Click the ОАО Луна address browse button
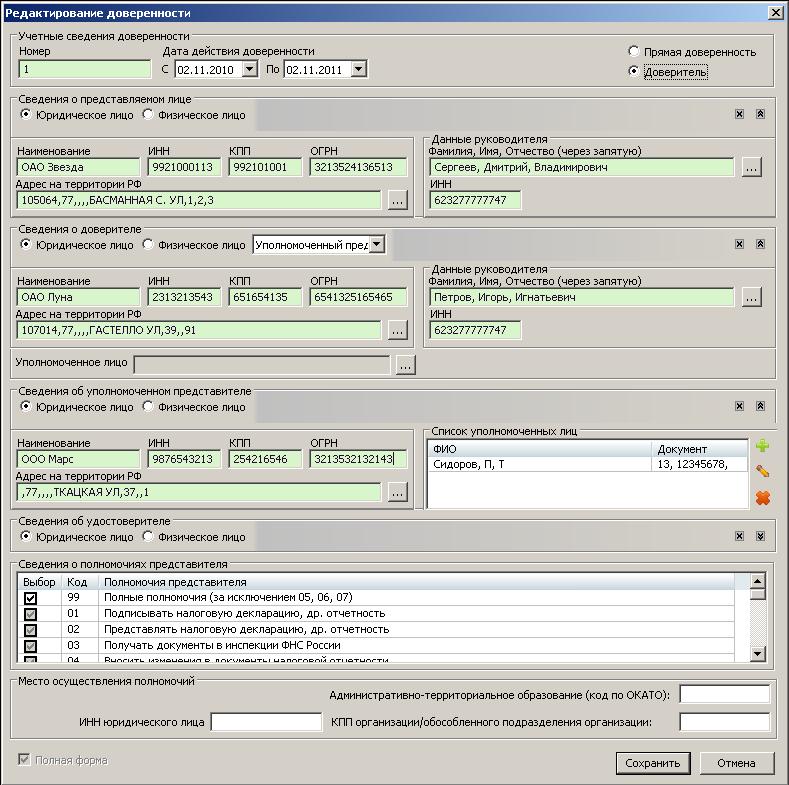789x785 pixels. 398,331
